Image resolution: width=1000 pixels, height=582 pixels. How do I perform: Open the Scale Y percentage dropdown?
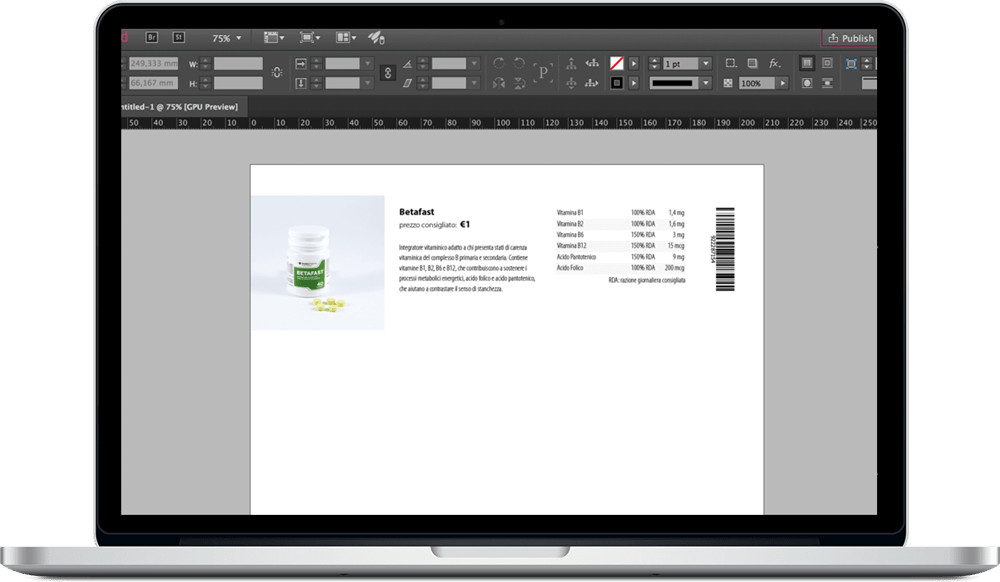367,83
